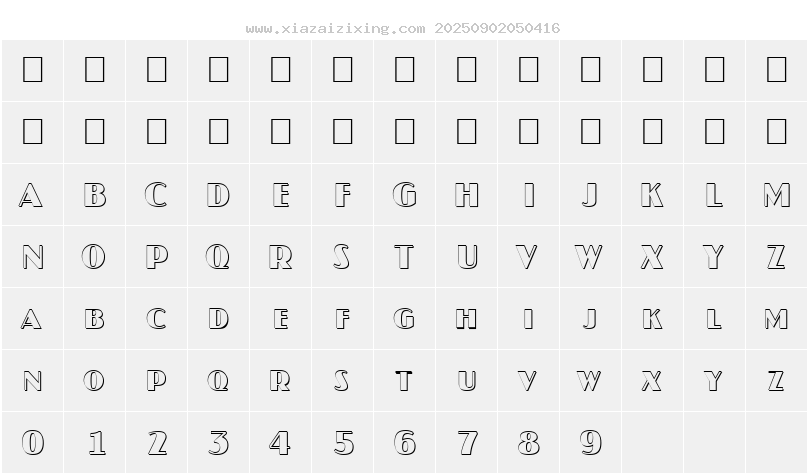The image size is (808, 476).
Task: Choose the larger uppercase Q glyph
Action: (x=218, y=257)
